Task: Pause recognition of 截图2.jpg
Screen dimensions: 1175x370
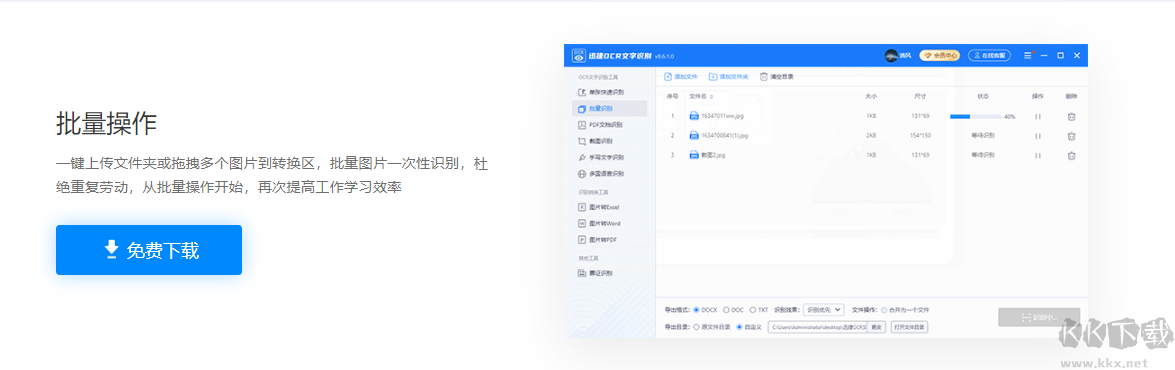Action: [x=1038, y=155]
